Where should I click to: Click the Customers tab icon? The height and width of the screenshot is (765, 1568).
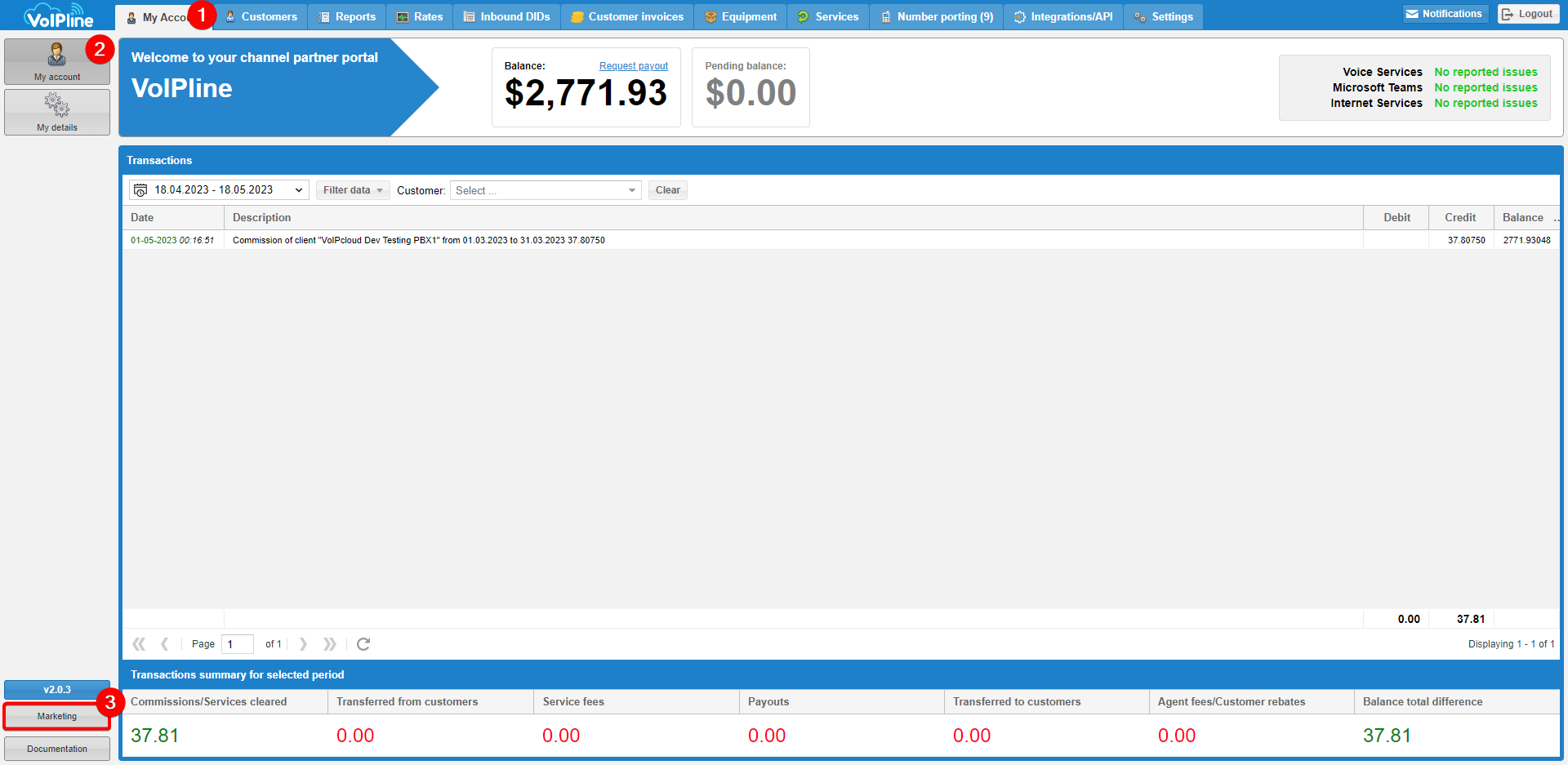click(x=230, y=16)
